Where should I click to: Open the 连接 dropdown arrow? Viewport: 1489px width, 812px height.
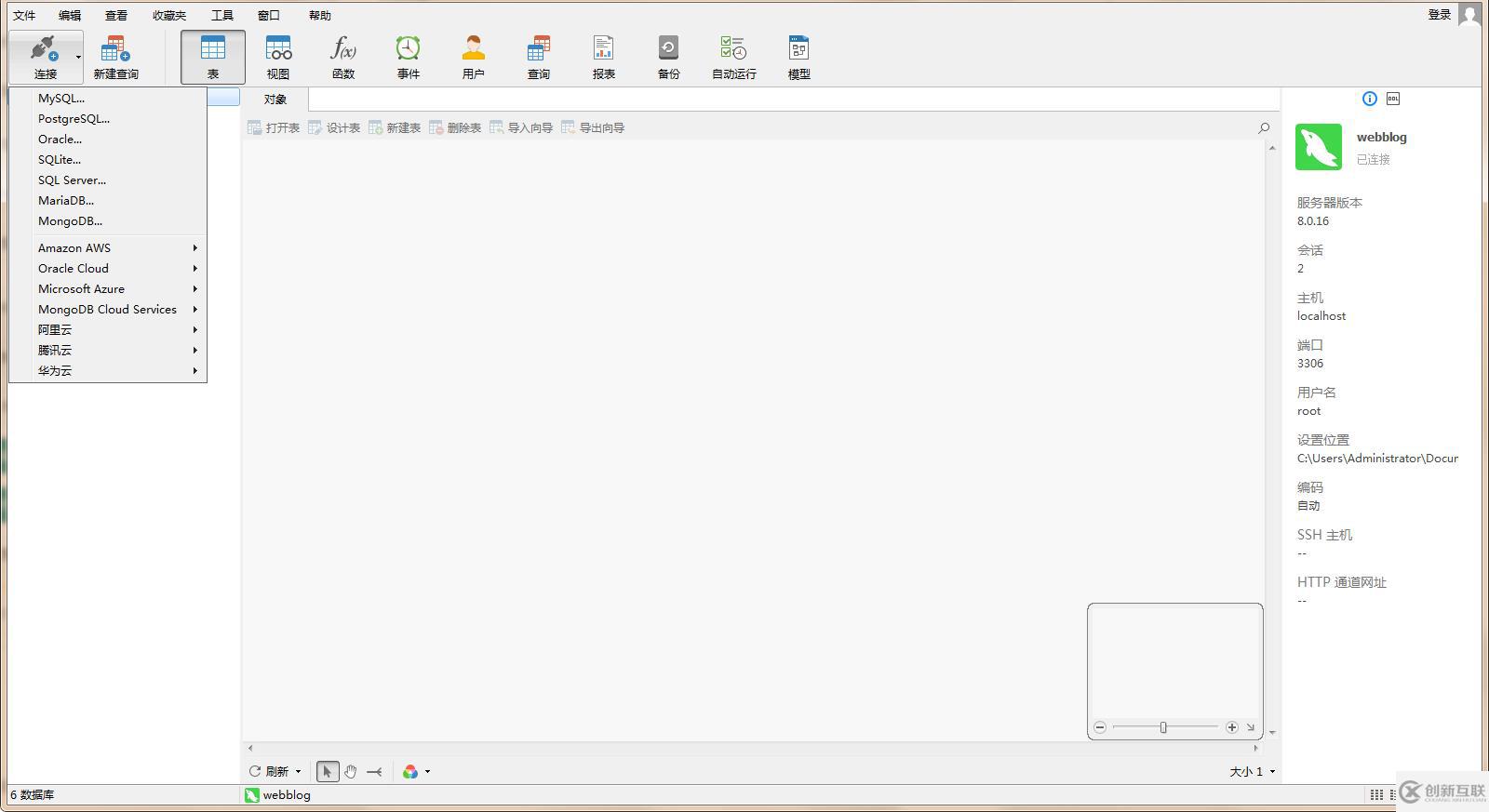(78, 58)
